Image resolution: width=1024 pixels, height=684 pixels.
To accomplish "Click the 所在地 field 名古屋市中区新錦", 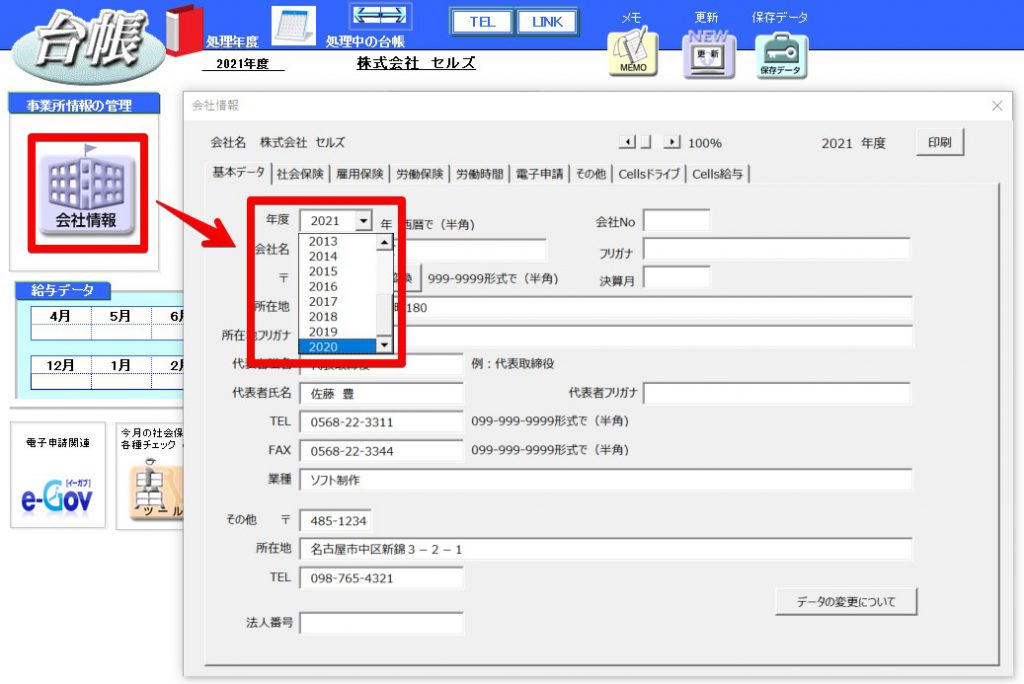I will coord(605,549).
